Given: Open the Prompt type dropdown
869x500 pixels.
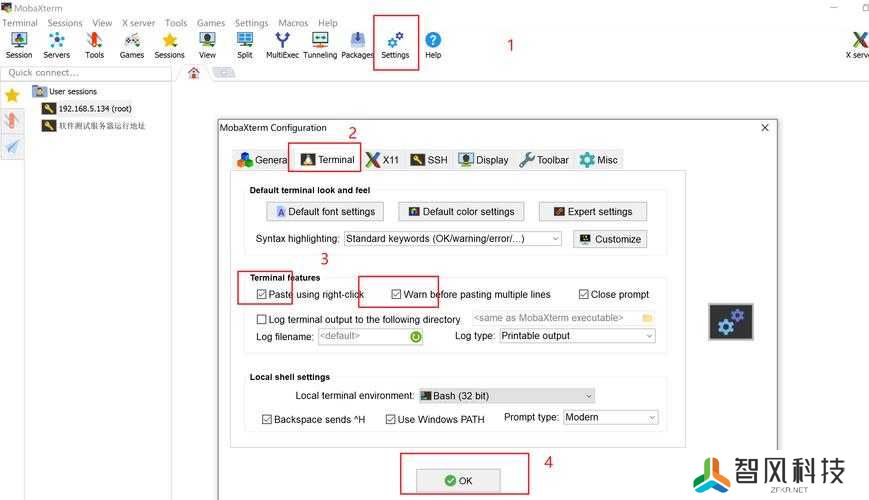Looking at the screenshot, I should click(611, 417).
